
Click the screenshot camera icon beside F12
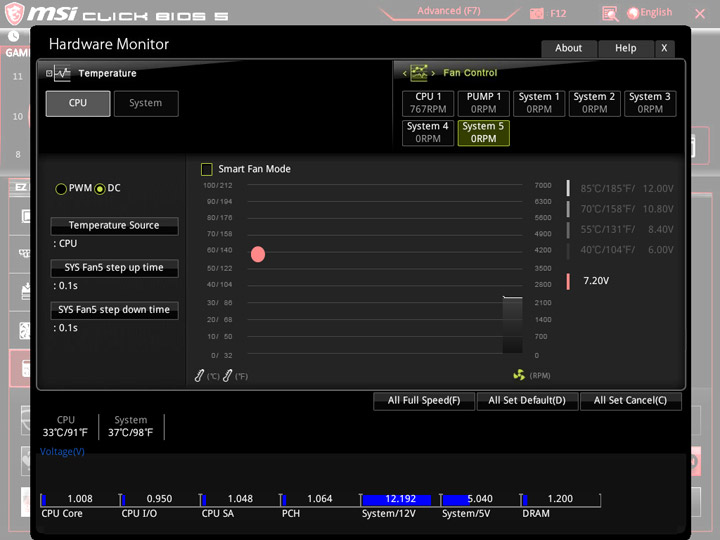tap(536, 14)
